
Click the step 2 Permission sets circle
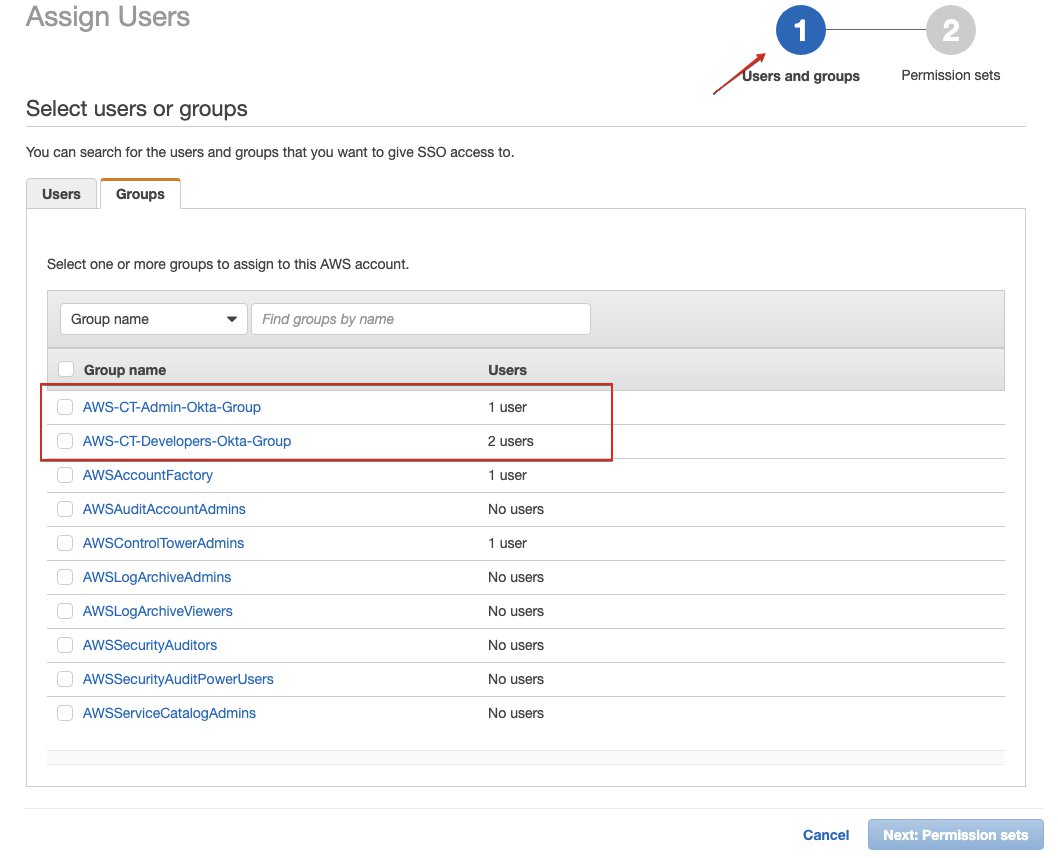pyautogui.click(x=951, y=30)
